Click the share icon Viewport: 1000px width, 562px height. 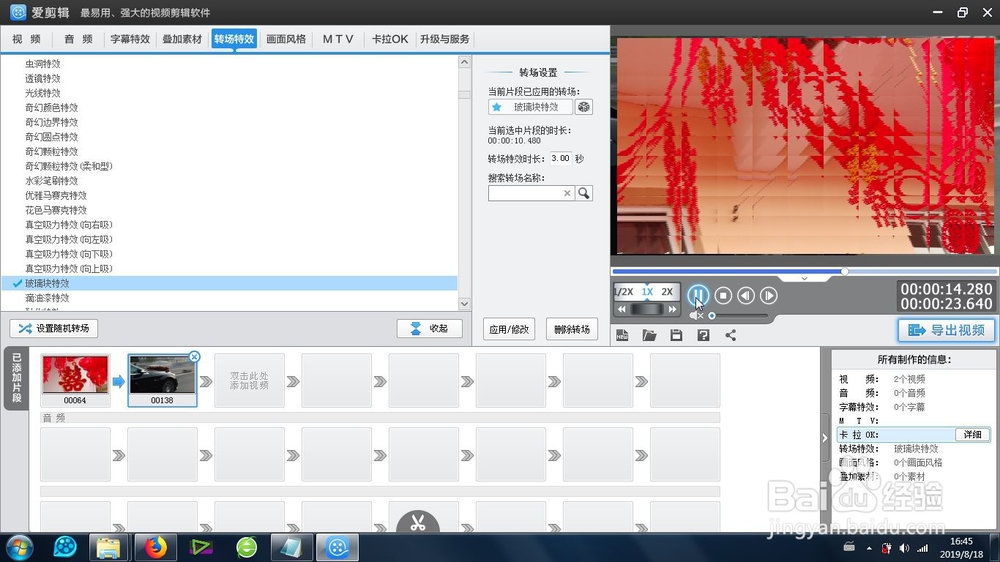[x=731, y=335]
